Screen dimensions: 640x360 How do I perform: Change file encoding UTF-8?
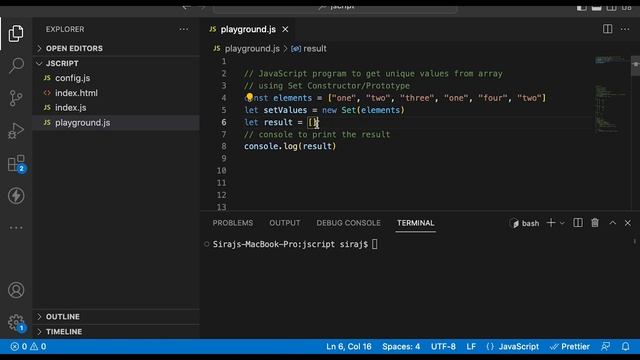point(443,347)
